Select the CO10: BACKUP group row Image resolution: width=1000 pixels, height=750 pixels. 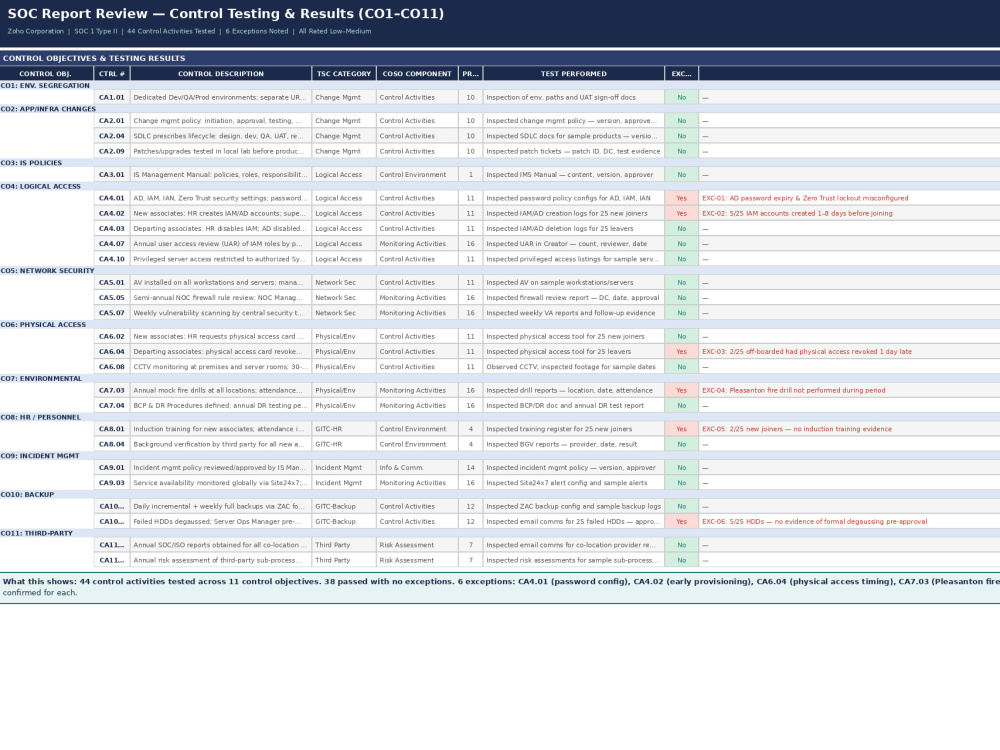point(500,494)
